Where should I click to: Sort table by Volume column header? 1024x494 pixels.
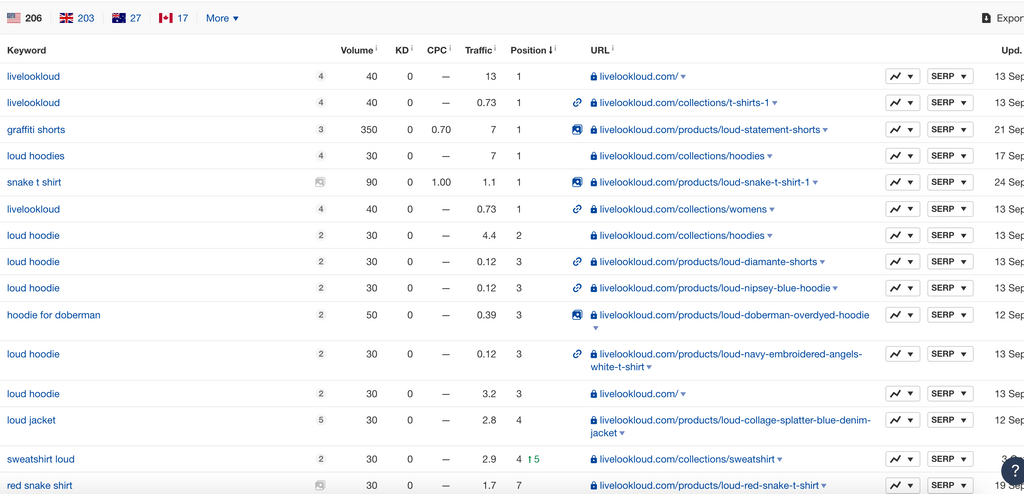(x=357, y=50)
